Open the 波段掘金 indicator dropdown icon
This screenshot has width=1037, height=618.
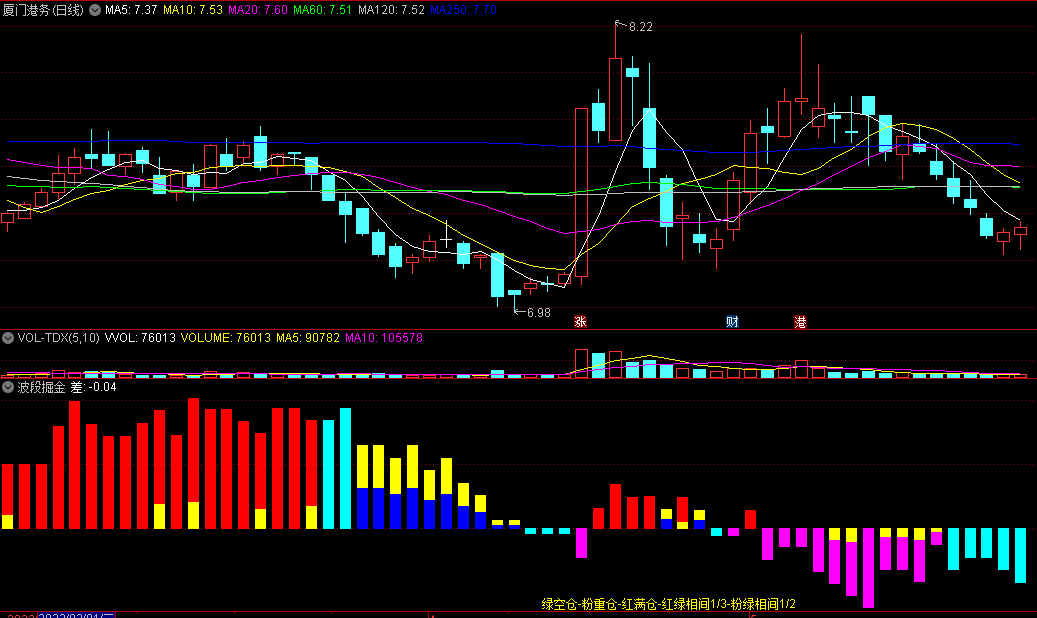[x=8, y=387]
